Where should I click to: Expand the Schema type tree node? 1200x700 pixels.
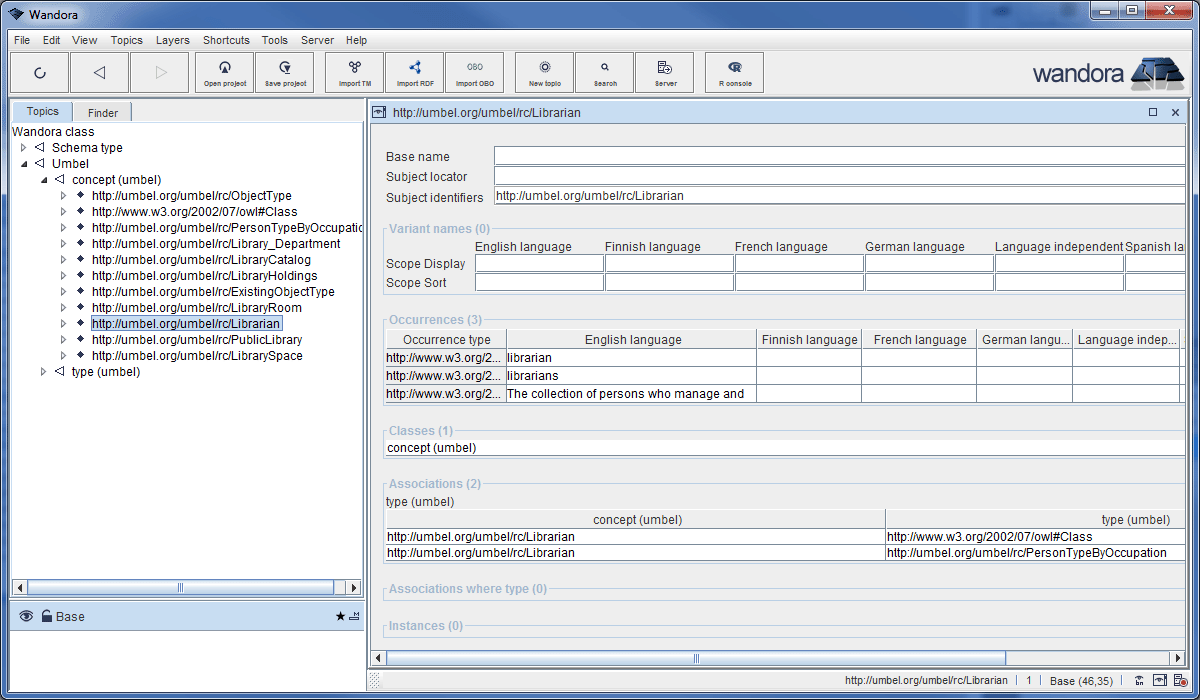pos(23,147)
